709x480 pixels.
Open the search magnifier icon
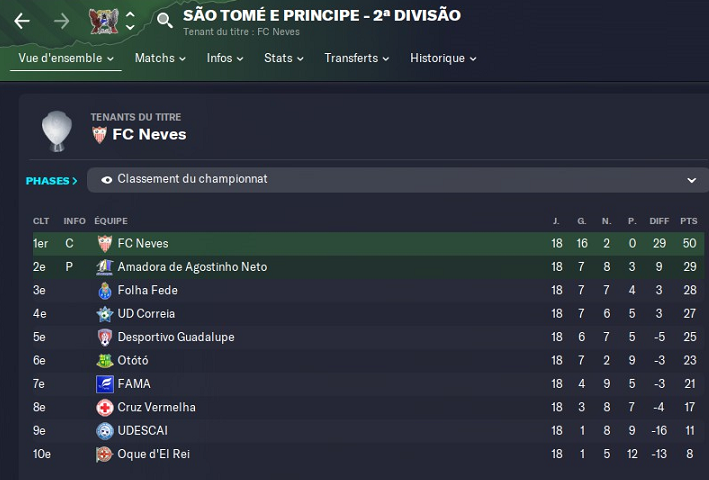[165, 20]
